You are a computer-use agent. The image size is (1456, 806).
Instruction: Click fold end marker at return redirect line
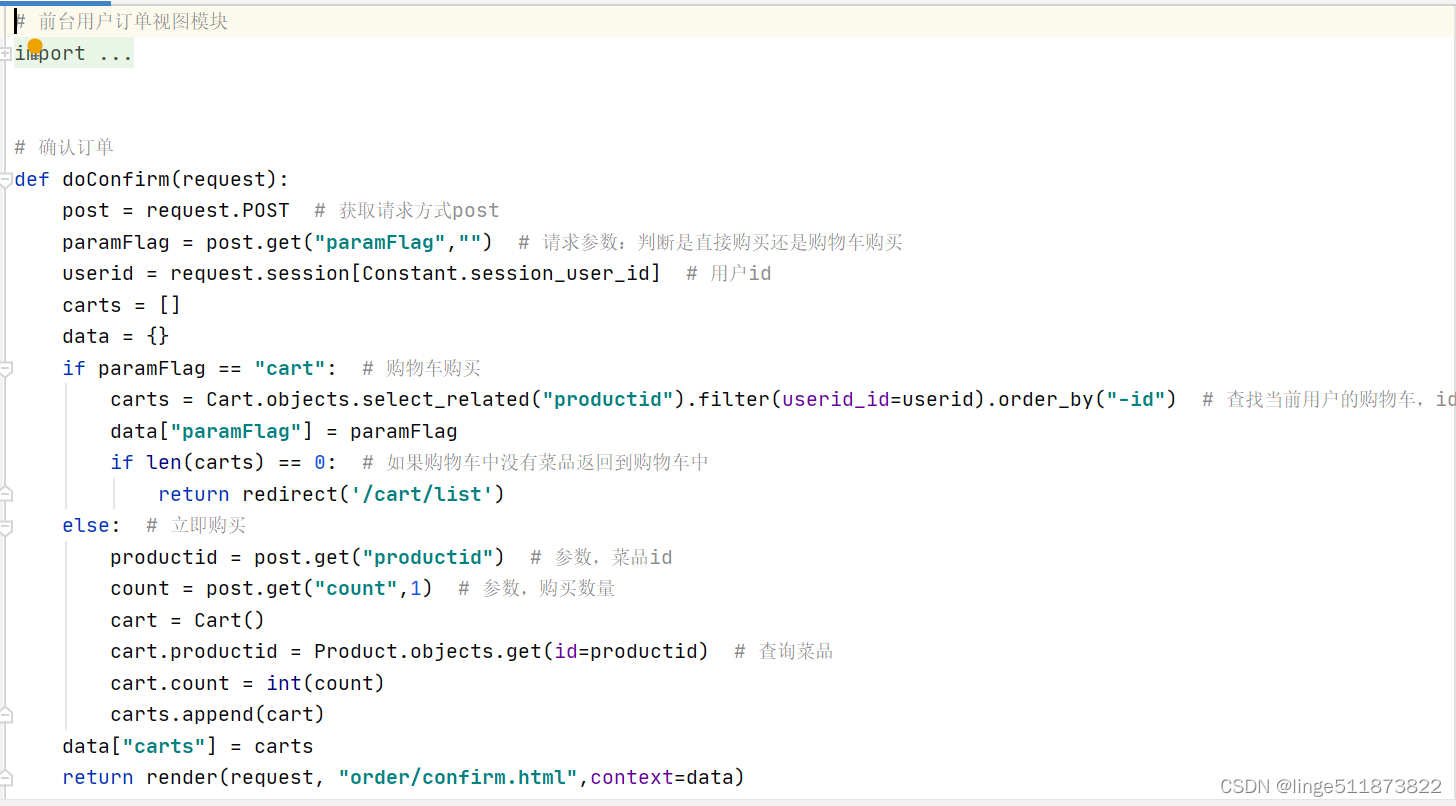tap(6, 494)
